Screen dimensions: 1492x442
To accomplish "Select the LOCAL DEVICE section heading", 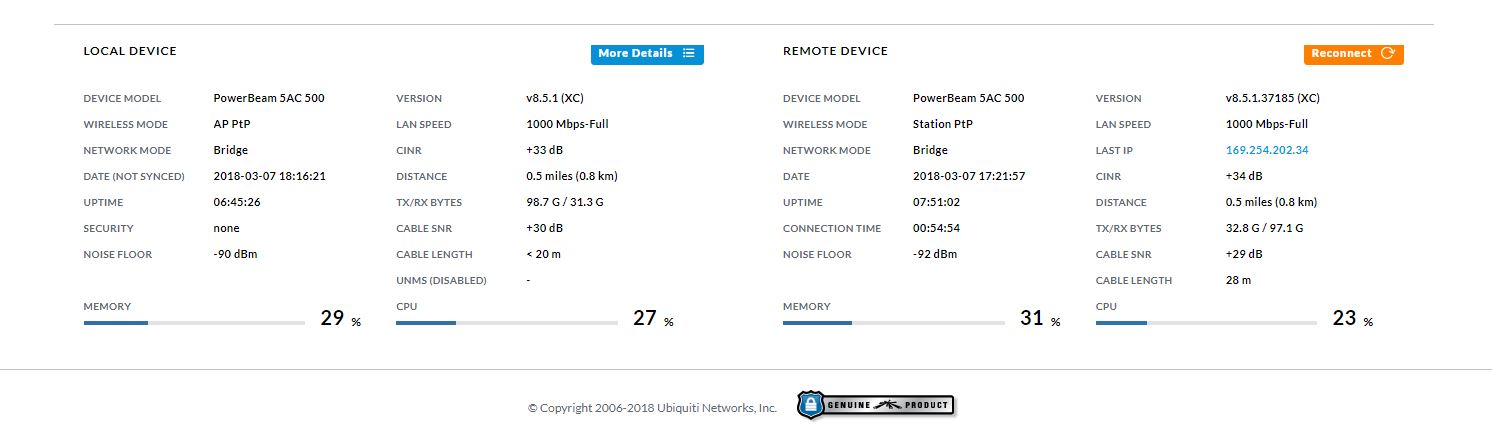I will tap(130, 51).
